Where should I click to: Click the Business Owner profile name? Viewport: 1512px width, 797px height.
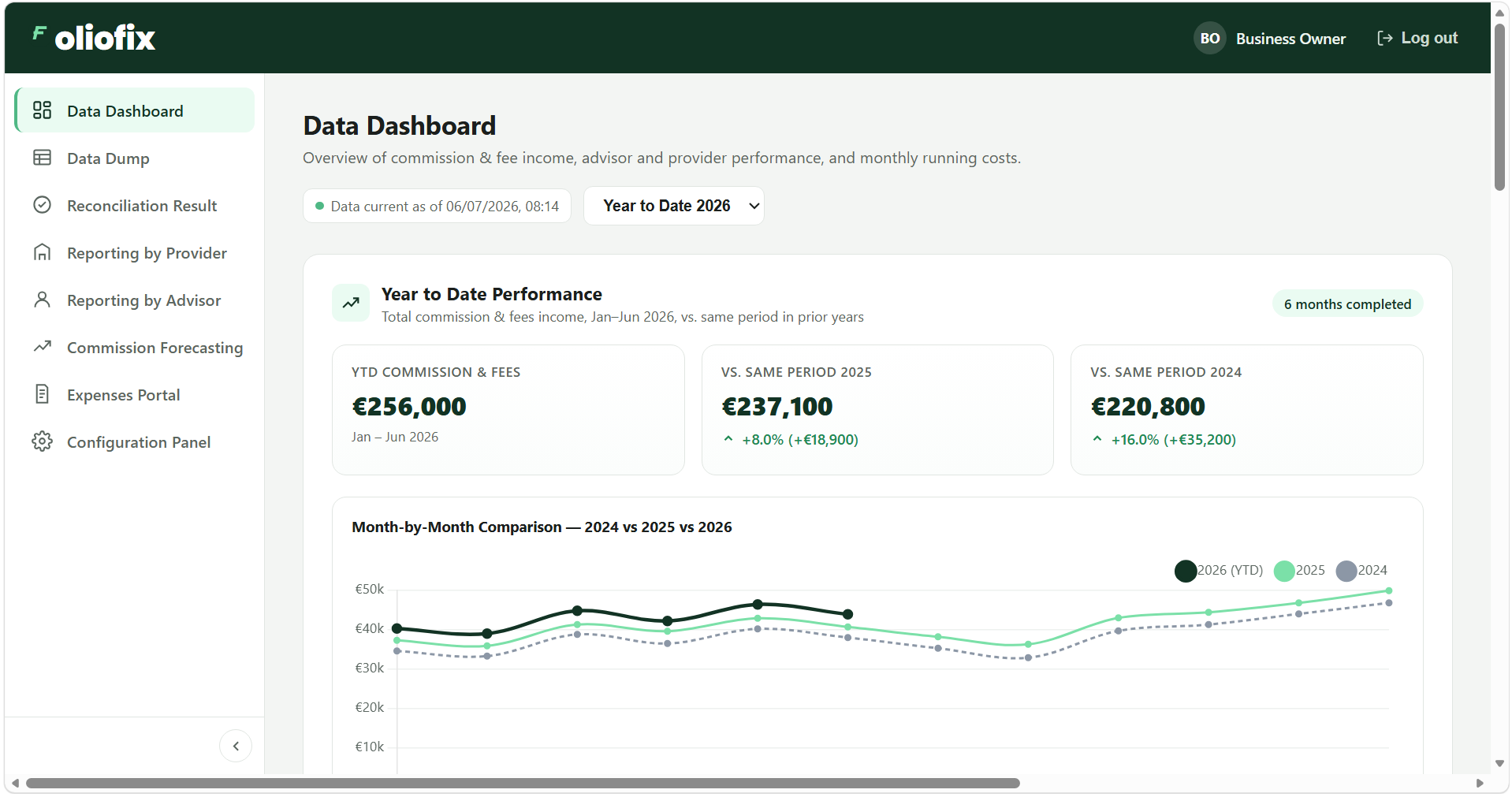tap(1290, 39)
